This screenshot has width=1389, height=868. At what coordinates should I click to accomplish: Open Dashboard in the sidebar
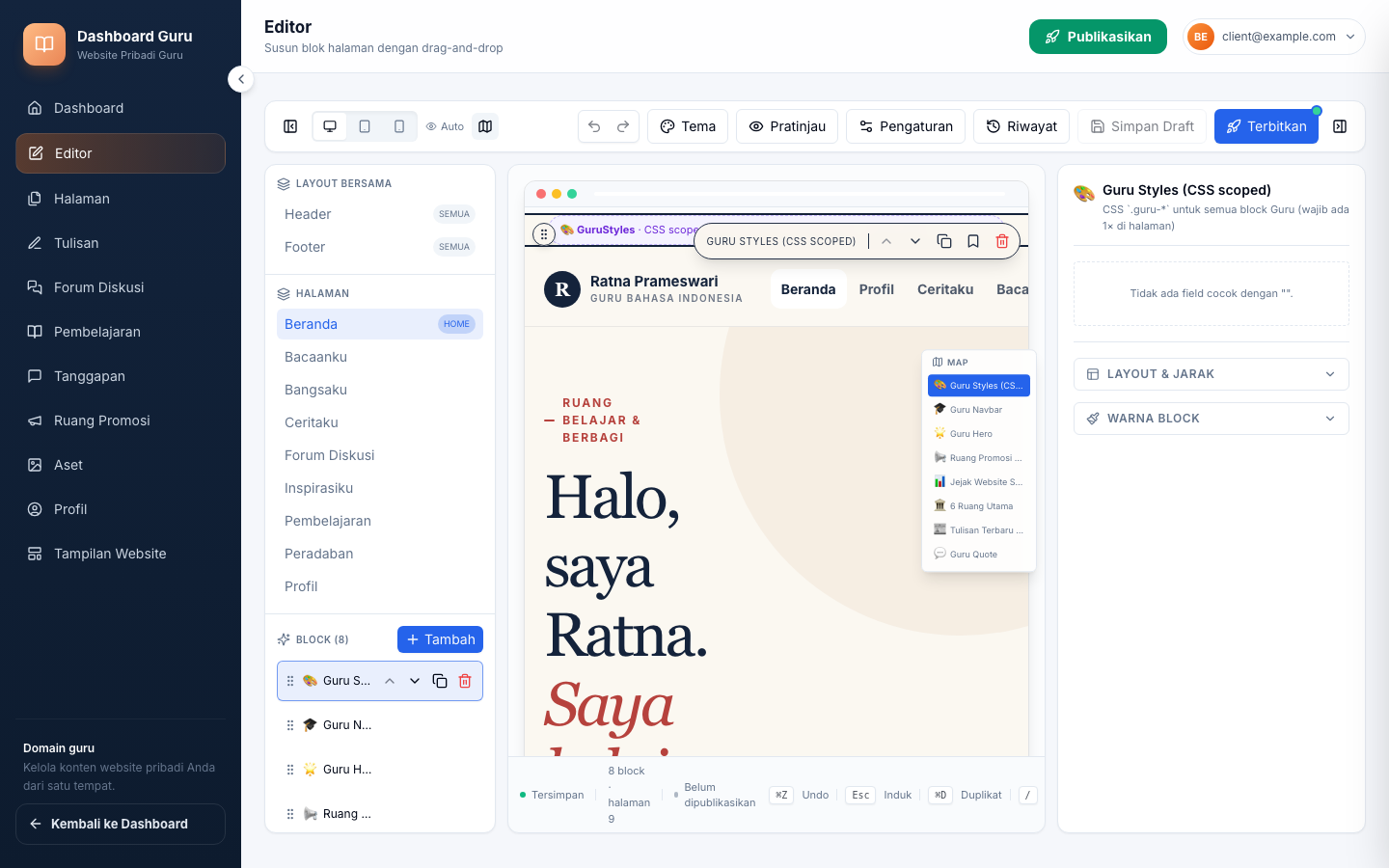tap(121, 108)
